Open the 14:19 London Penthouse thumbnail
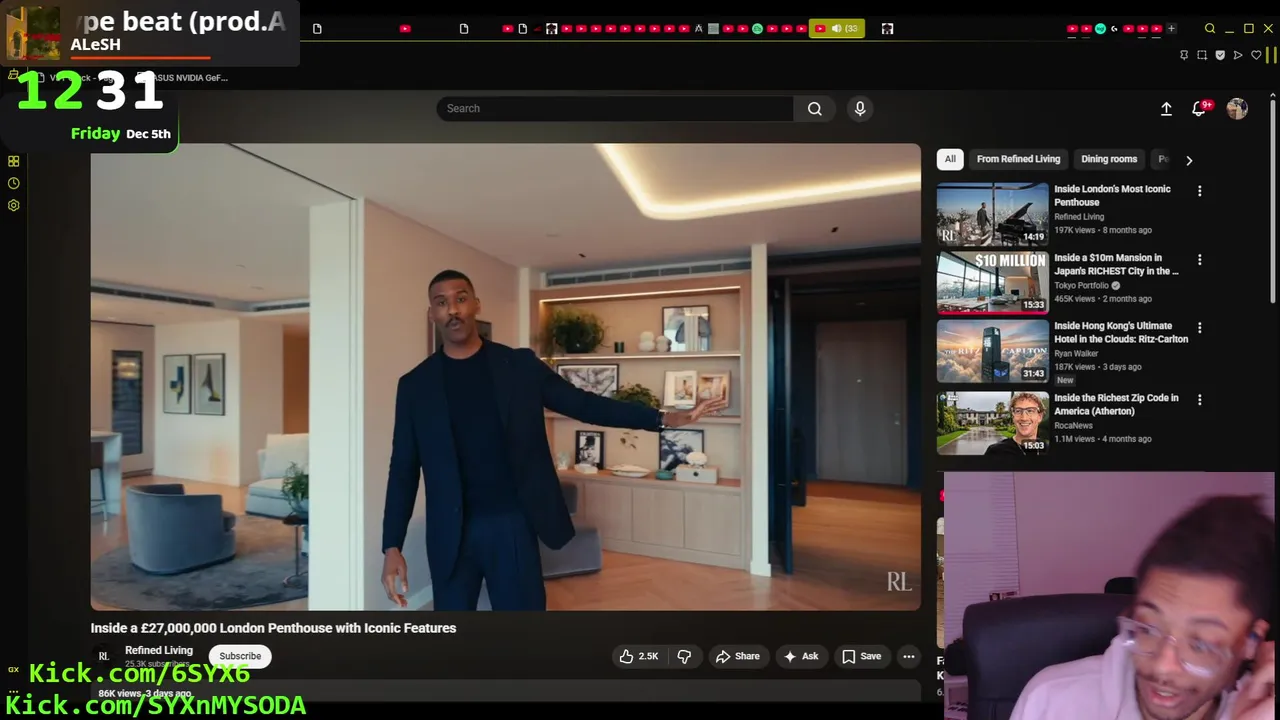 [993, 214]
